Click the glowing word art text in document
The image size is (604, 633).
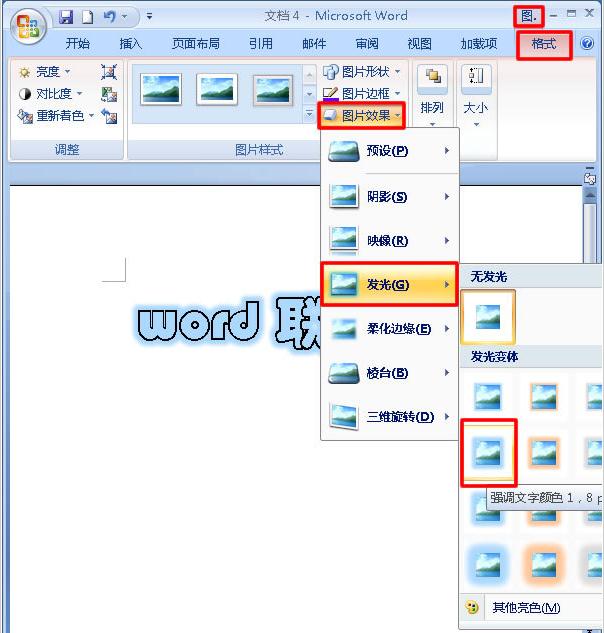[226, 323]
